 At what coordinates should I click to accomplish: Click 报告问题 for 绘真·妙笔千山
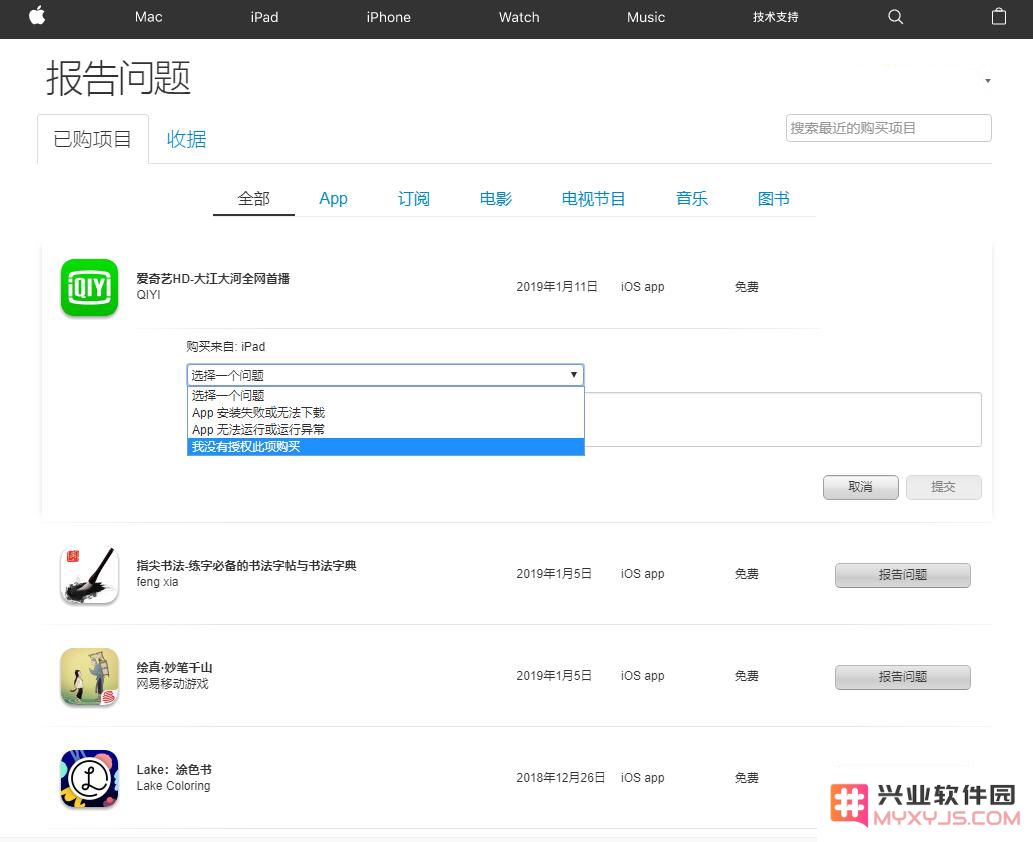903,677
